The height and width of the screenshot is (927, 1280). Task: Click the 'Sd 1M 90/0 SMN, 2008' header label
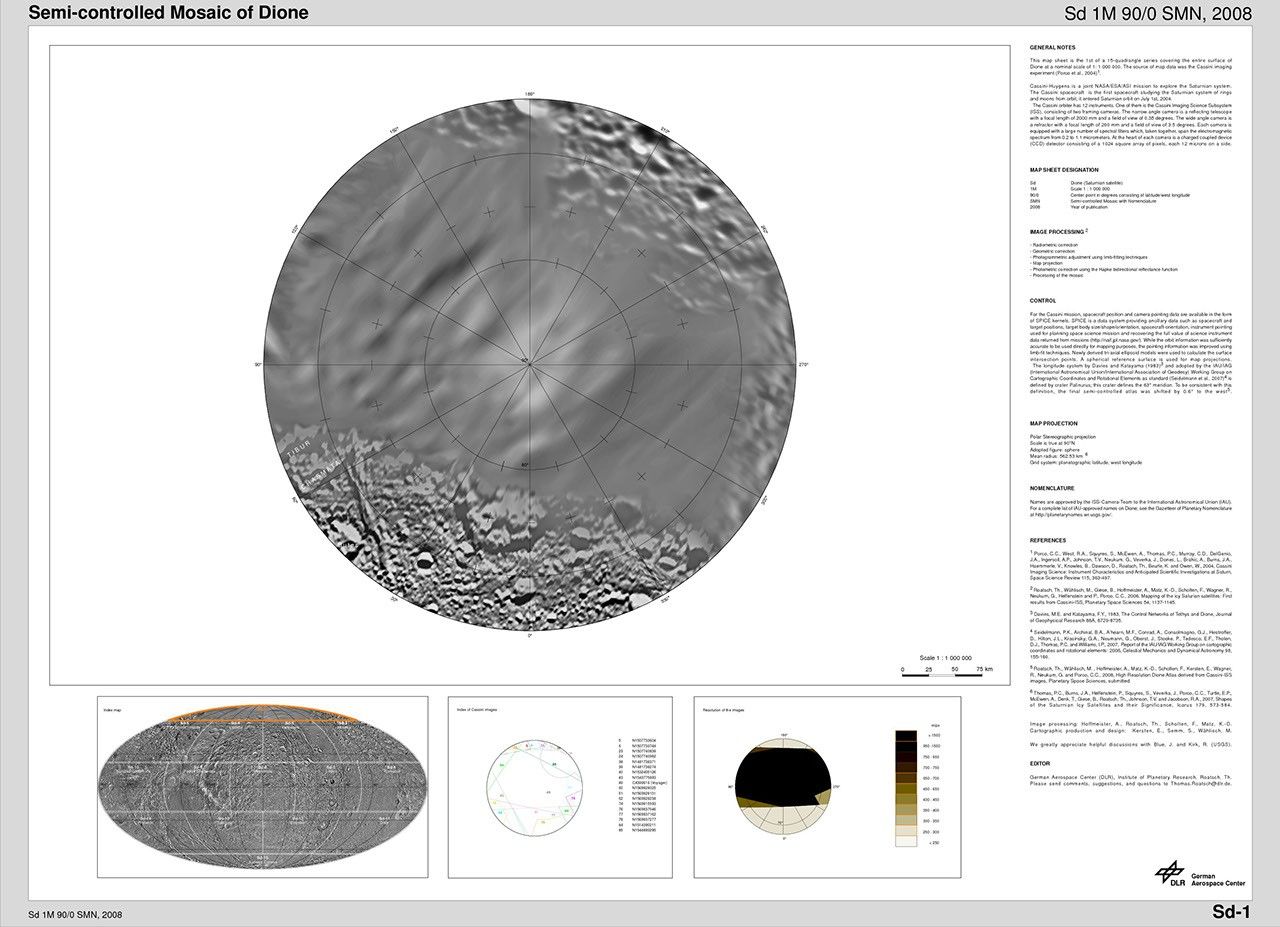[1158, 14]
